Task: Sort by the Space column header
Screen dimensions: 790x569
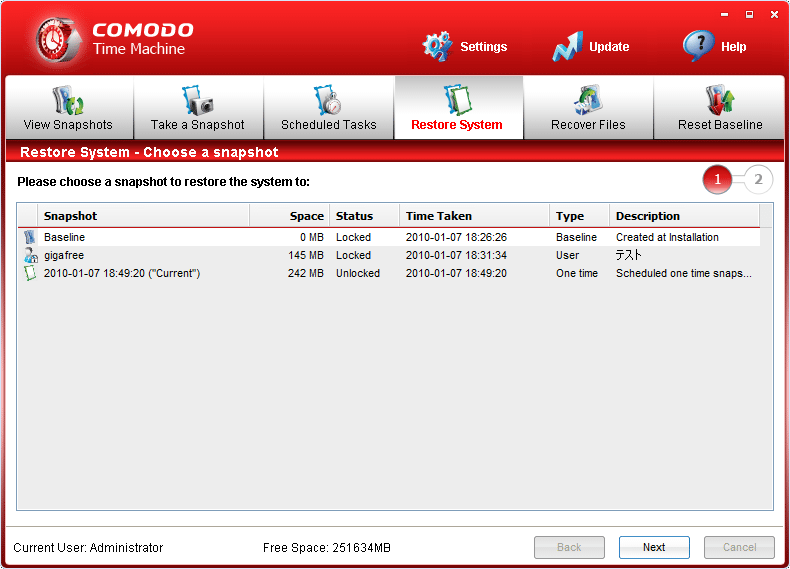Action: coord(290,216)
